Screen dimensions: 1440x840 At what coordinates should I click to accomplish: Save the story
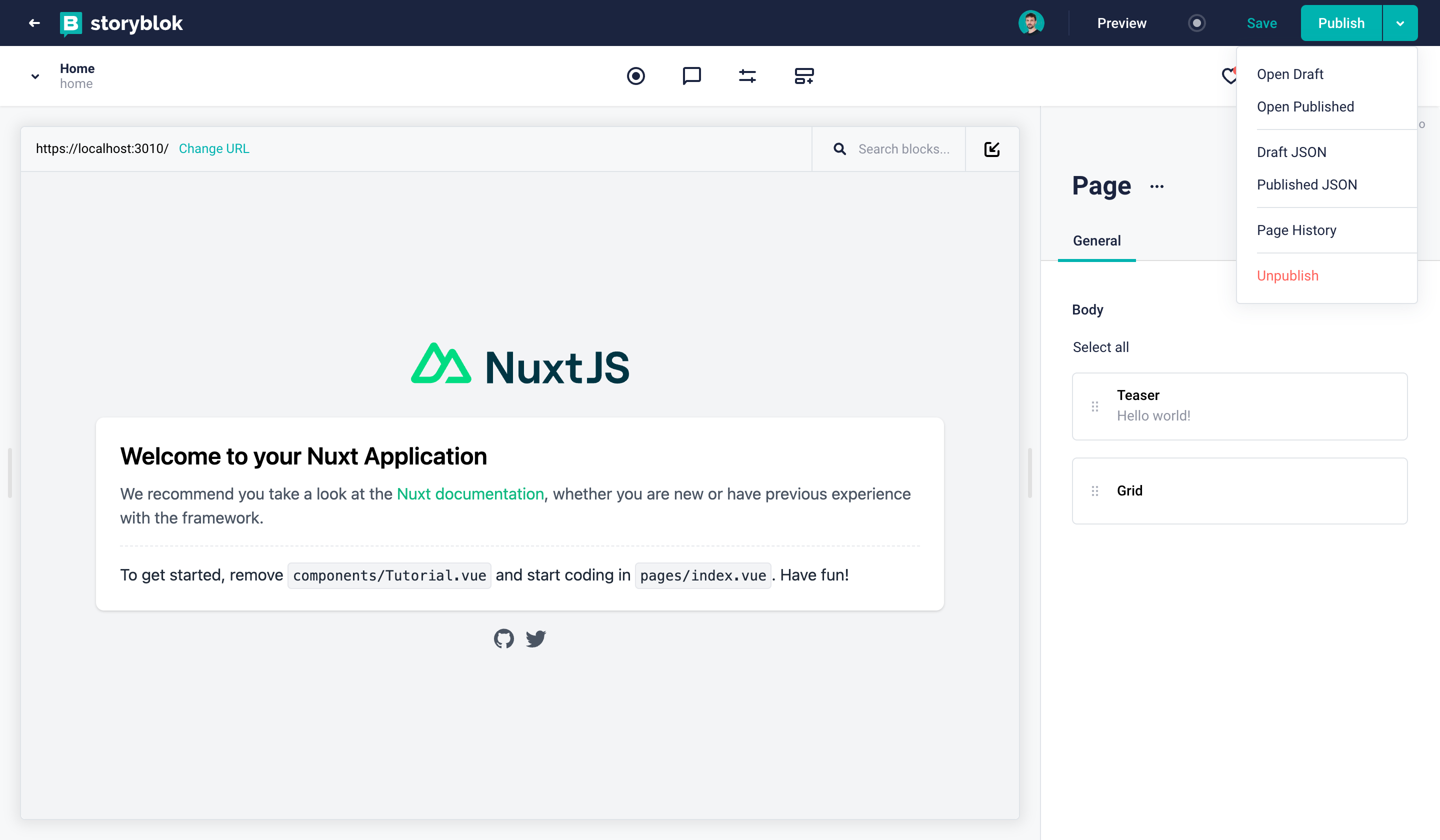pos(1261,23)
